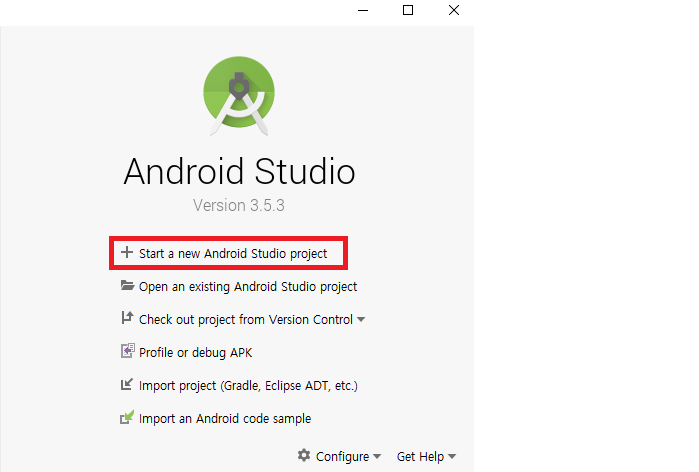Click the Android Studio title text
The width and height of the screenshot is (699, 472).
[x=239, y=171]
